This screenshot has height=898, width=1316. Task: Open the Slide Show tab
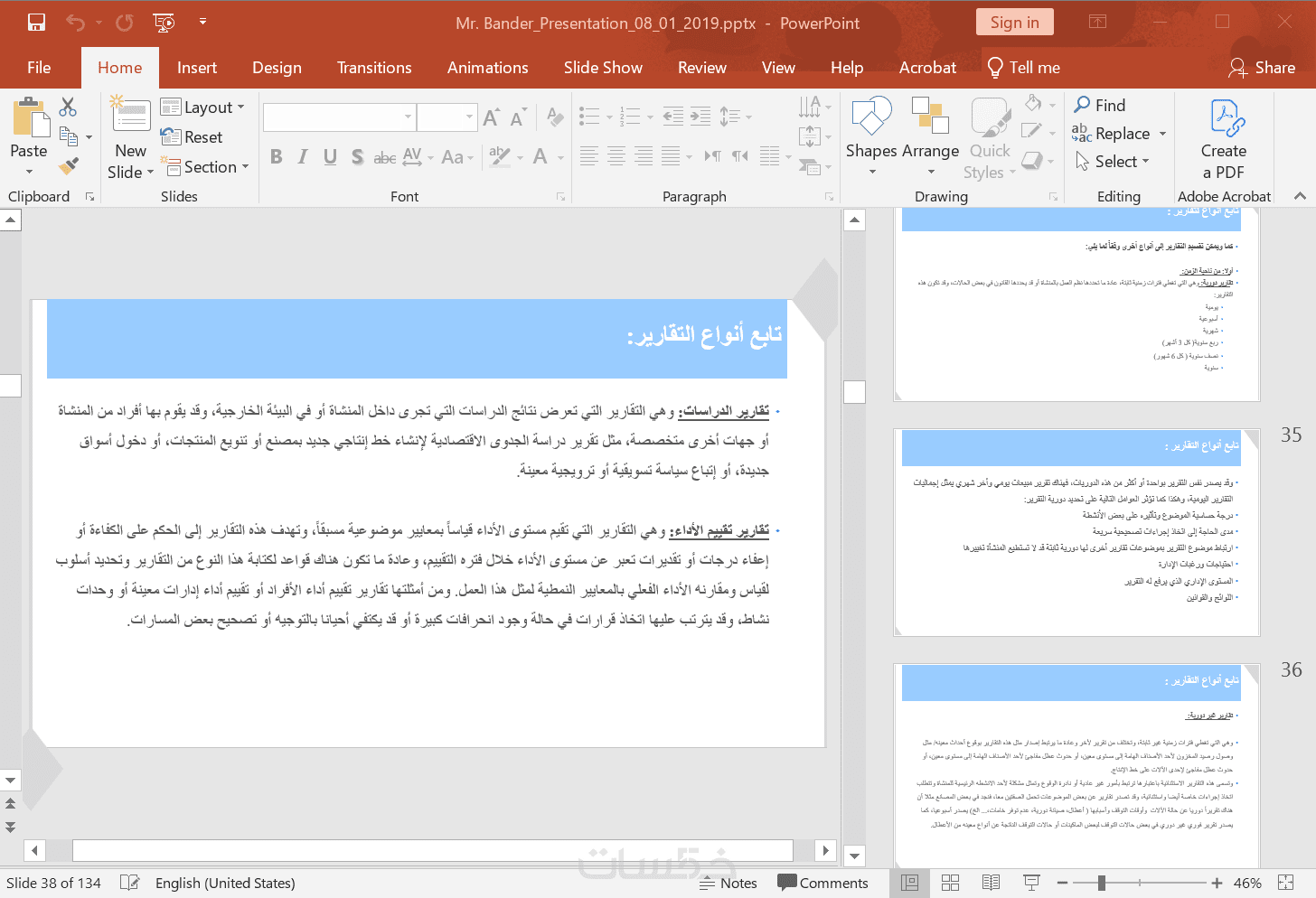click(603, 68)
